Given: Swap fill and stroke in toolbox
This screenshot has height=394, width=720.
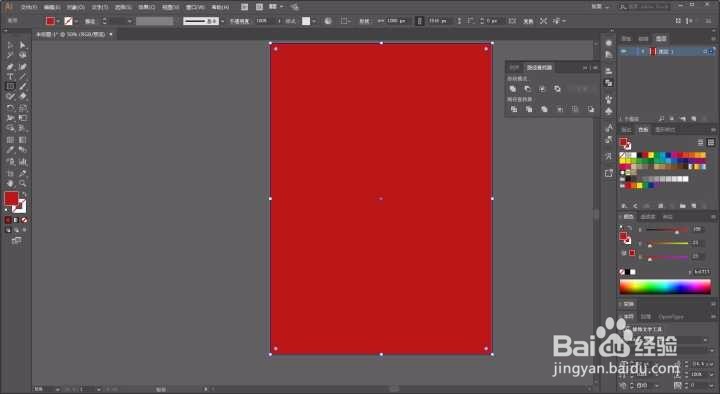Looking at the screenshot, I should click(x=24, y=195).
